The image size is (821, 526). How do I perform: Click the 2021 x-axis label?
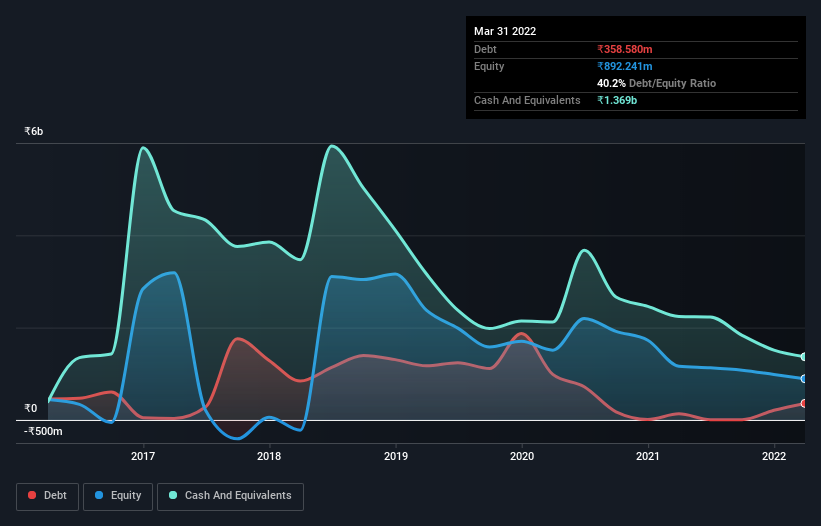(648, 456)
